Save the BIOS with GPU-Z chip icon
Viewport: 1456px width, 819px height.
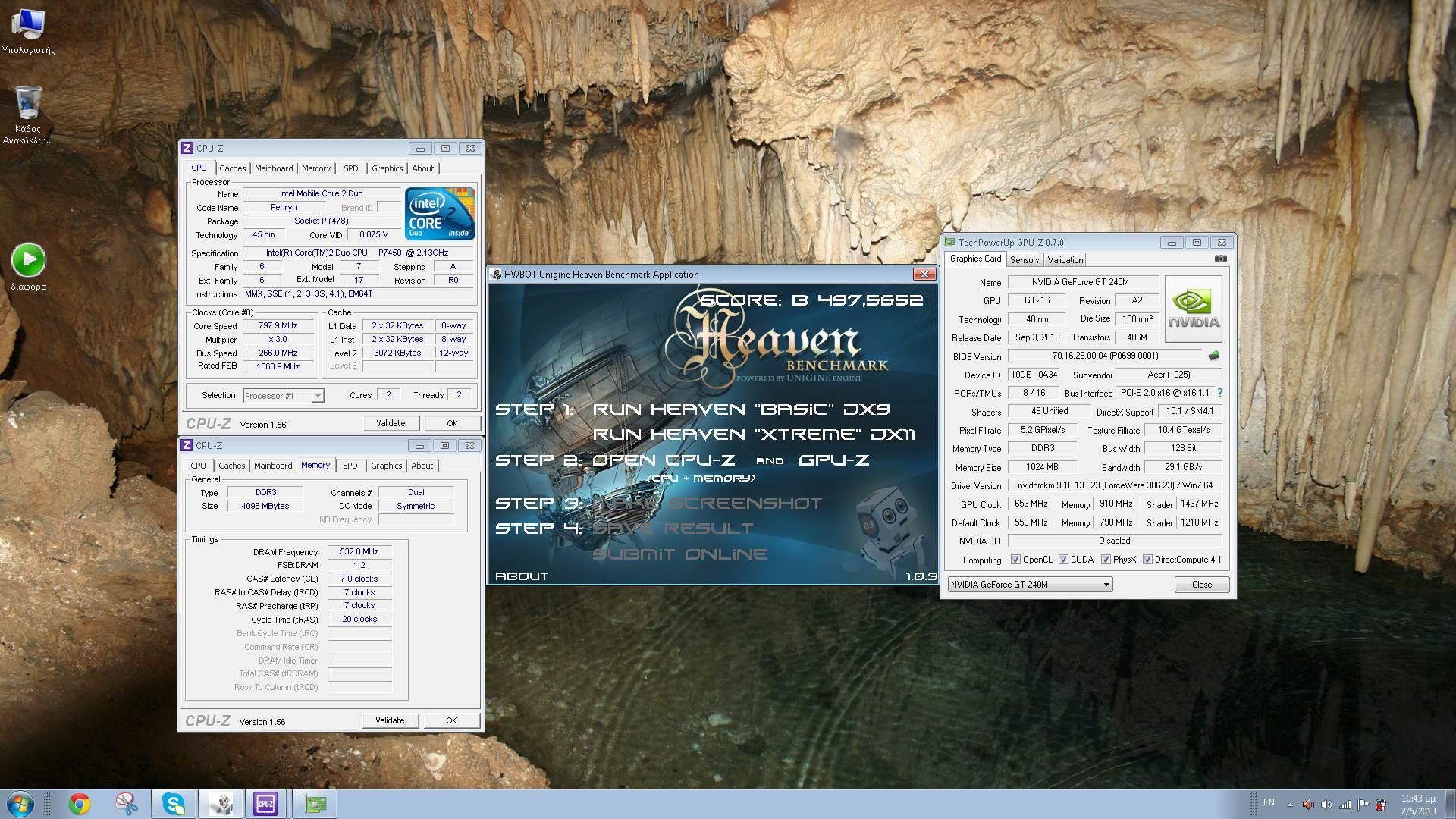1213,355
